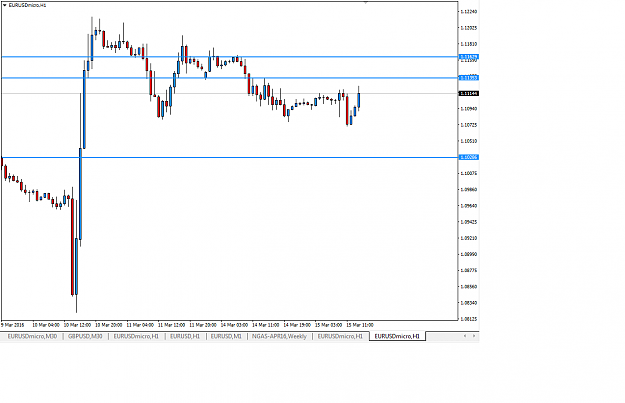The image size is (625, 403).
Task: Click the triangle beside EURUSDmicro,H1 chart title
Action: point(5,5)
